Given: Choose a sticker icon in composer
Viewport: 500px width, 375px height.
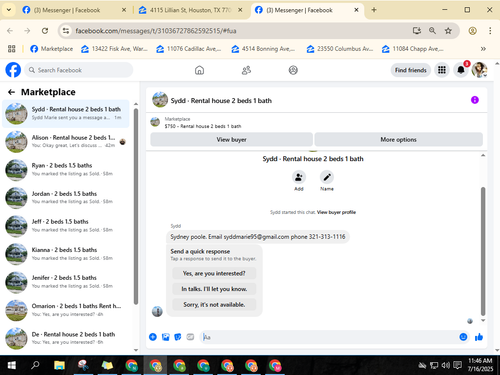Looking at the screenshot, I should pyautogui.click(x=178, y=337).
